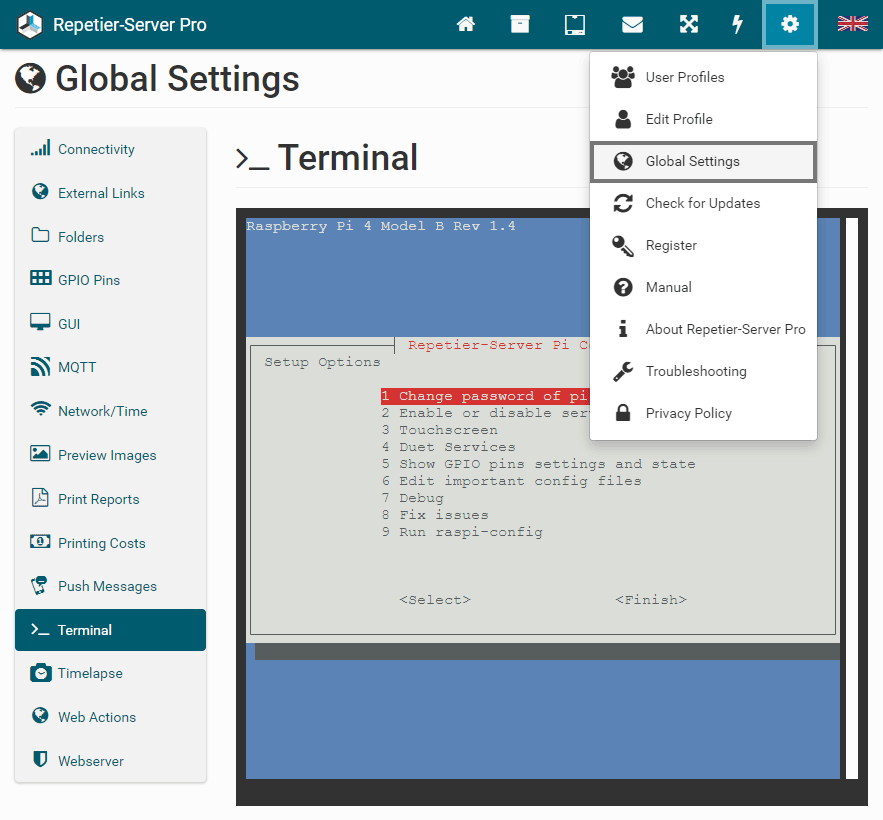Select the active Terminal sidebar item
The height and width of the screenshot is (820, 883).
[x=110, y=630]
